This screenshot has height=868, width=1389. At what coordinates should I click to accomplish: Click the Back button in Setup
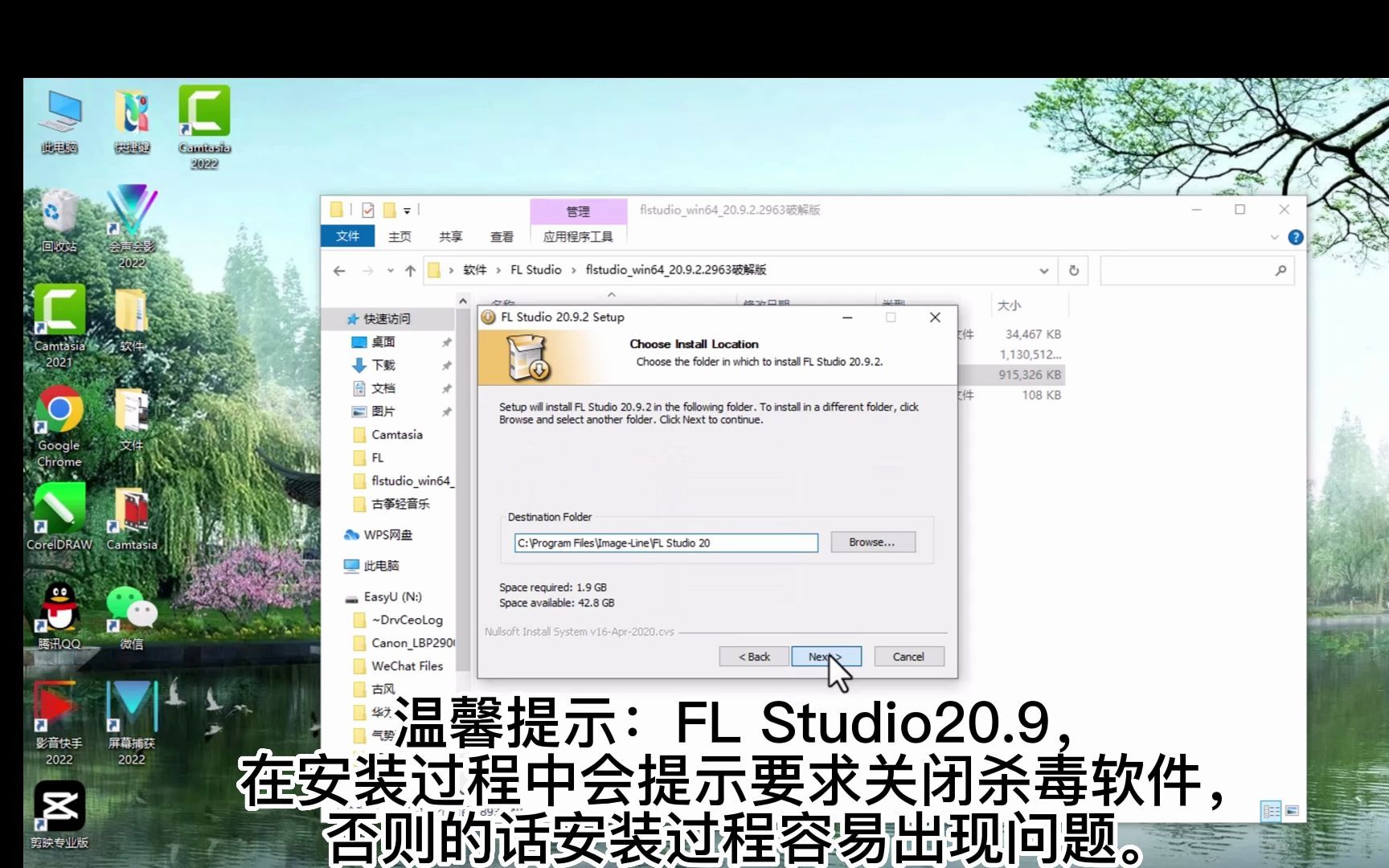754,657
